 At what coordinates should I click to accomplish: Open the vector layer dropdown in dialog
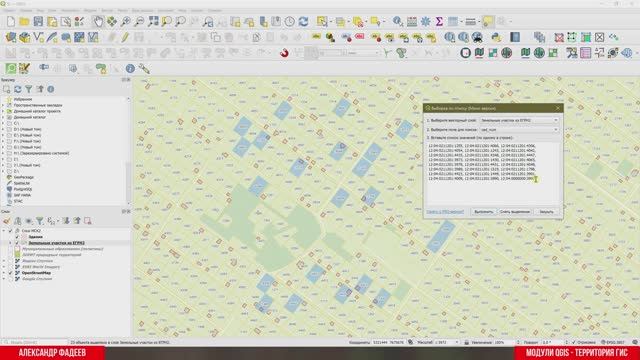(x=519, y=120)
